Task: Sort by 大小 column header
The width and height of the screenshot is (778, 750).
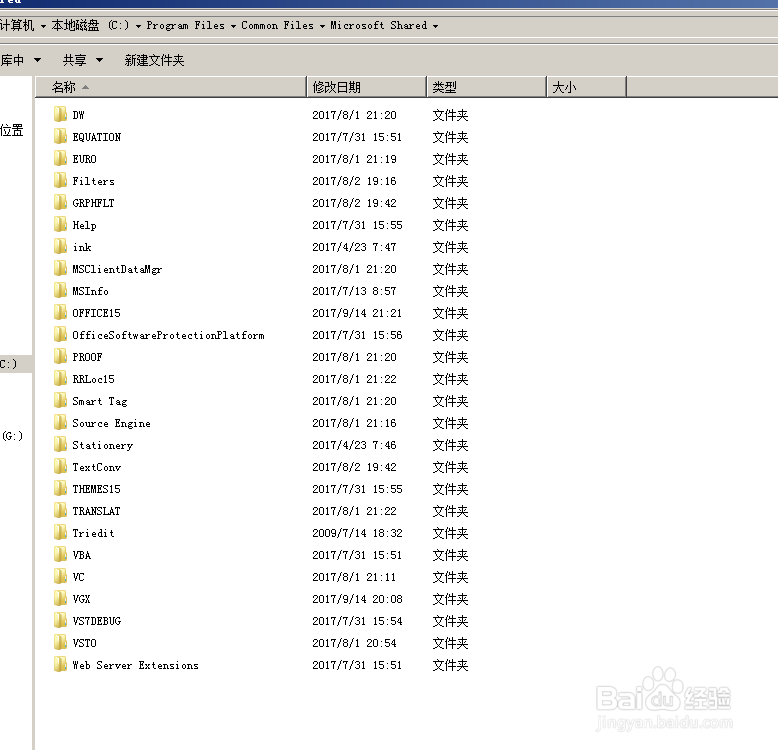Action: point(586,87)
